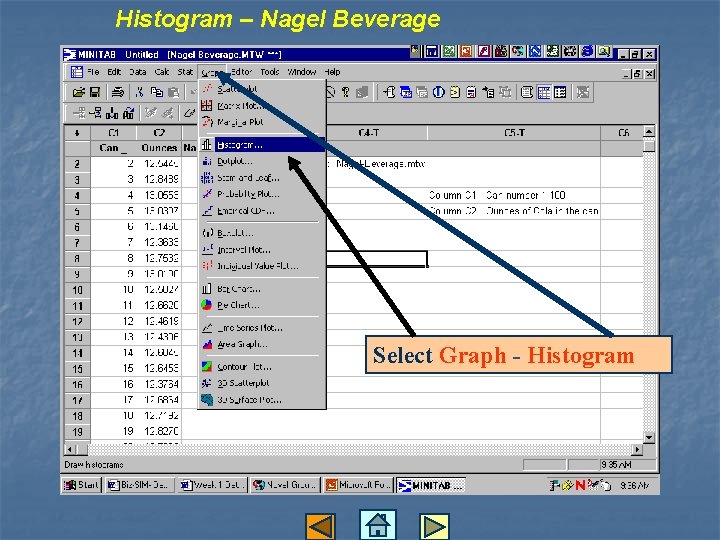Click the Paste clipboard icon
The height and width of the screenshot is (540, 720).
174,93
